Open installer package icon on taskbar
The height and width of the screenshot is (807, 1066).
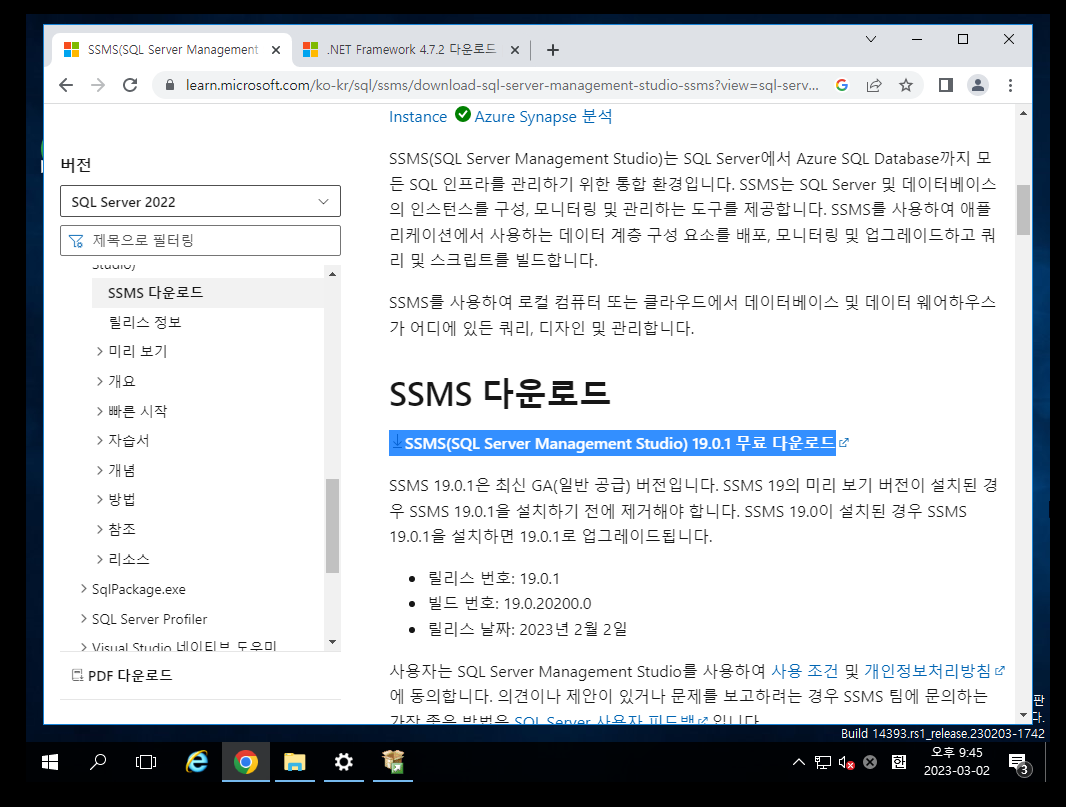click(393, 762)
